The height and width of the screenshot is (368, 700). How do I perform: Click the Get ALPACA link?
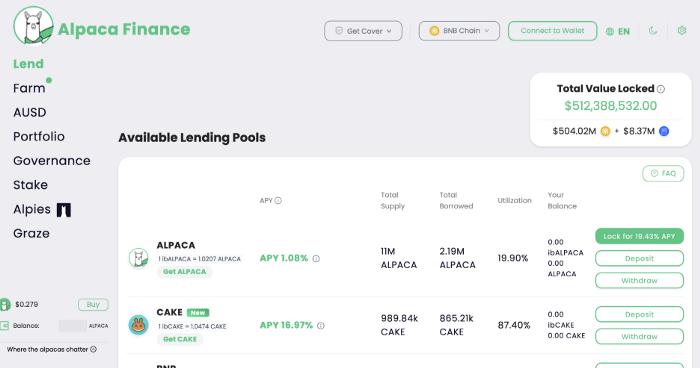184,272
